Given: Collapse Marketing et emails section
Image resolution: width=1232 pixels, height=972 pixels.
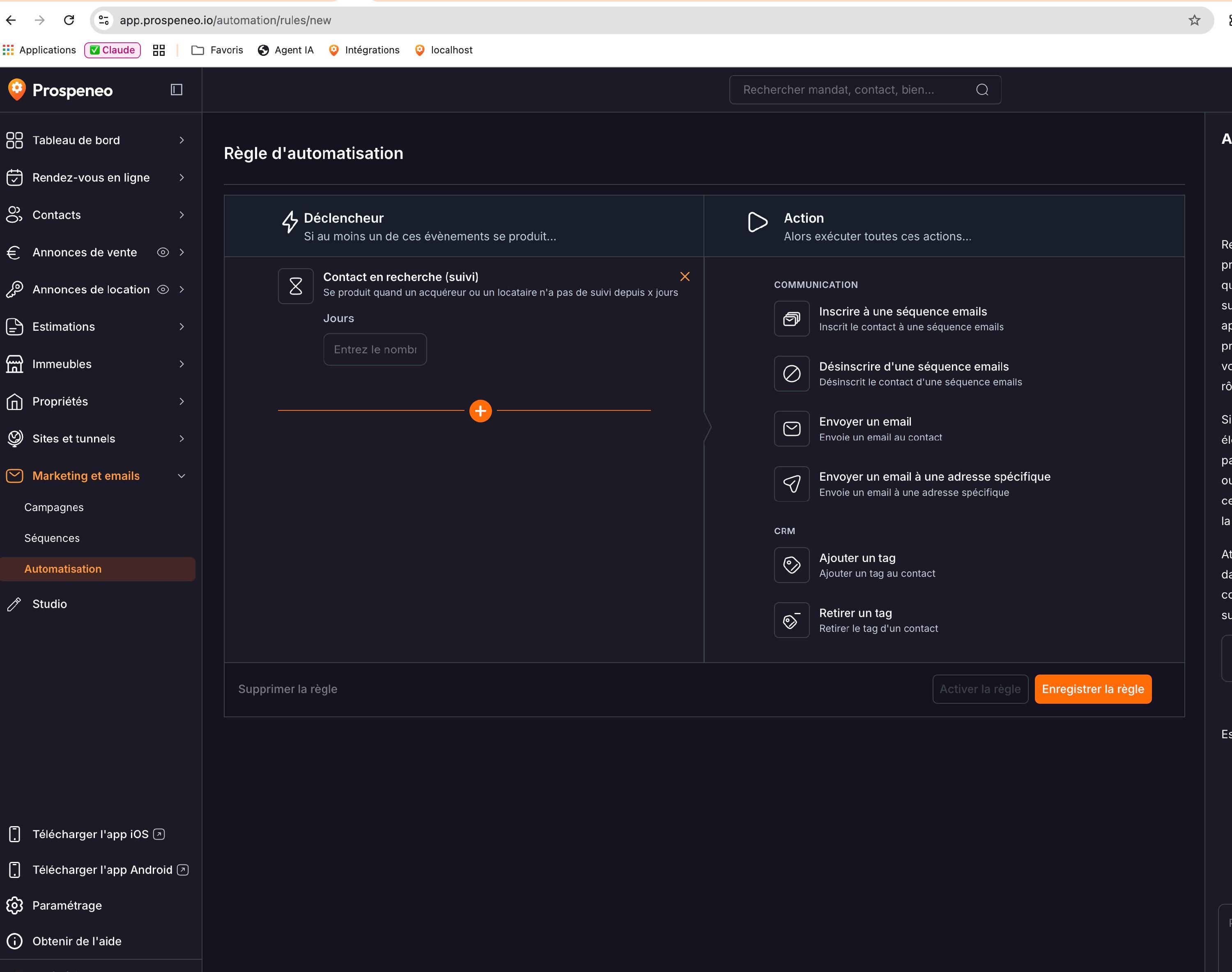Looking at the screenshot, I should [182, 476].
